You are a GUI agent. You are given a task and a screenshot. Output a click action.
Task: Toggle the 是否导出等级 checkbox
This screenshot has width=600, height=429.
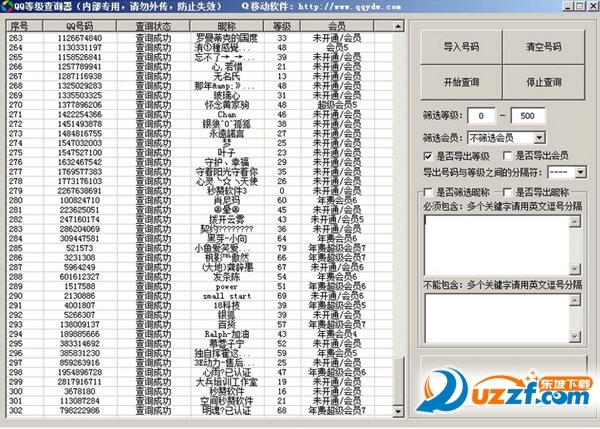428,156
